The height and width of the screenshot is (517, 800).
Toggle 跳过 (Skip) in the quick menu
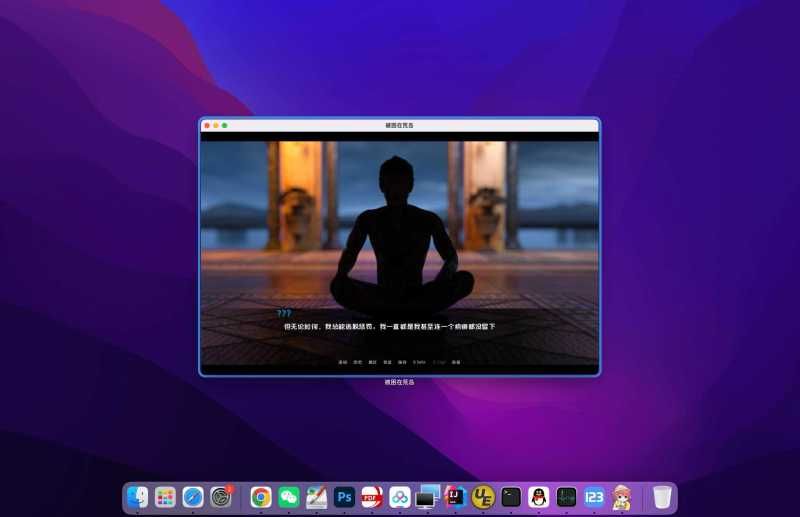click(x=372, y=362)
